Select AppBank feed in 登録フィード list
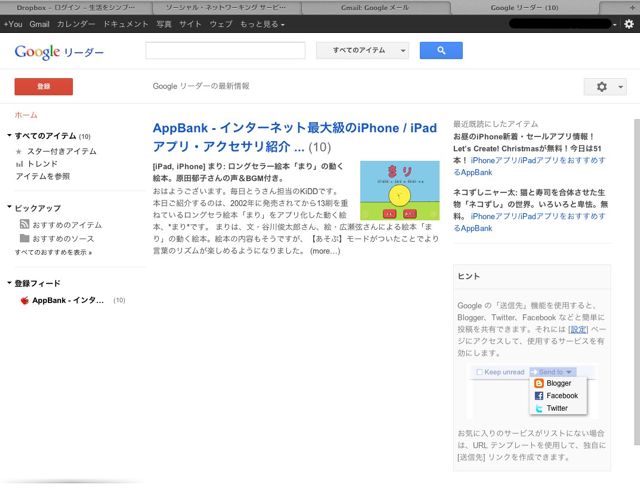Viewport: 640px width, 490px height. click(x=68, y=301)
